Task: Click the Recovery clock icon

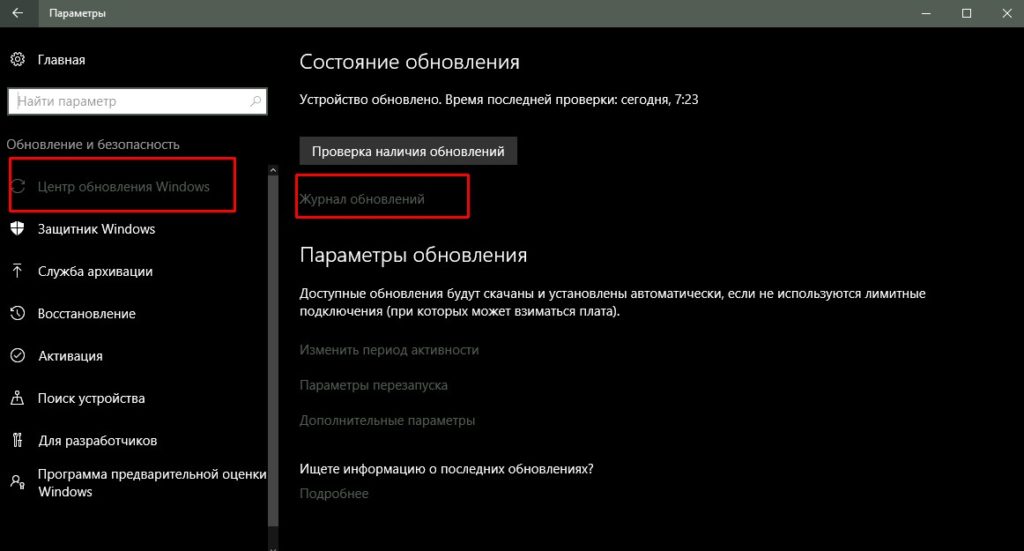Action: [17, 314]
